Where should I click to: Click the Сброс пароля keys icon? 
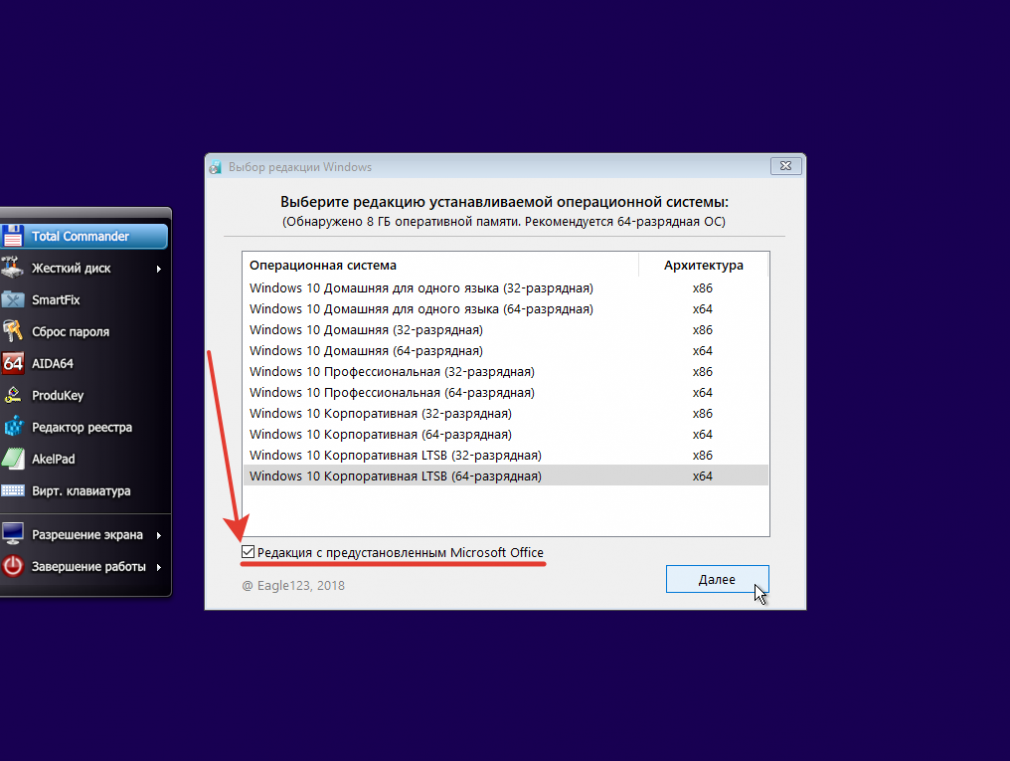pyautogui.click(x=12, y=331)
